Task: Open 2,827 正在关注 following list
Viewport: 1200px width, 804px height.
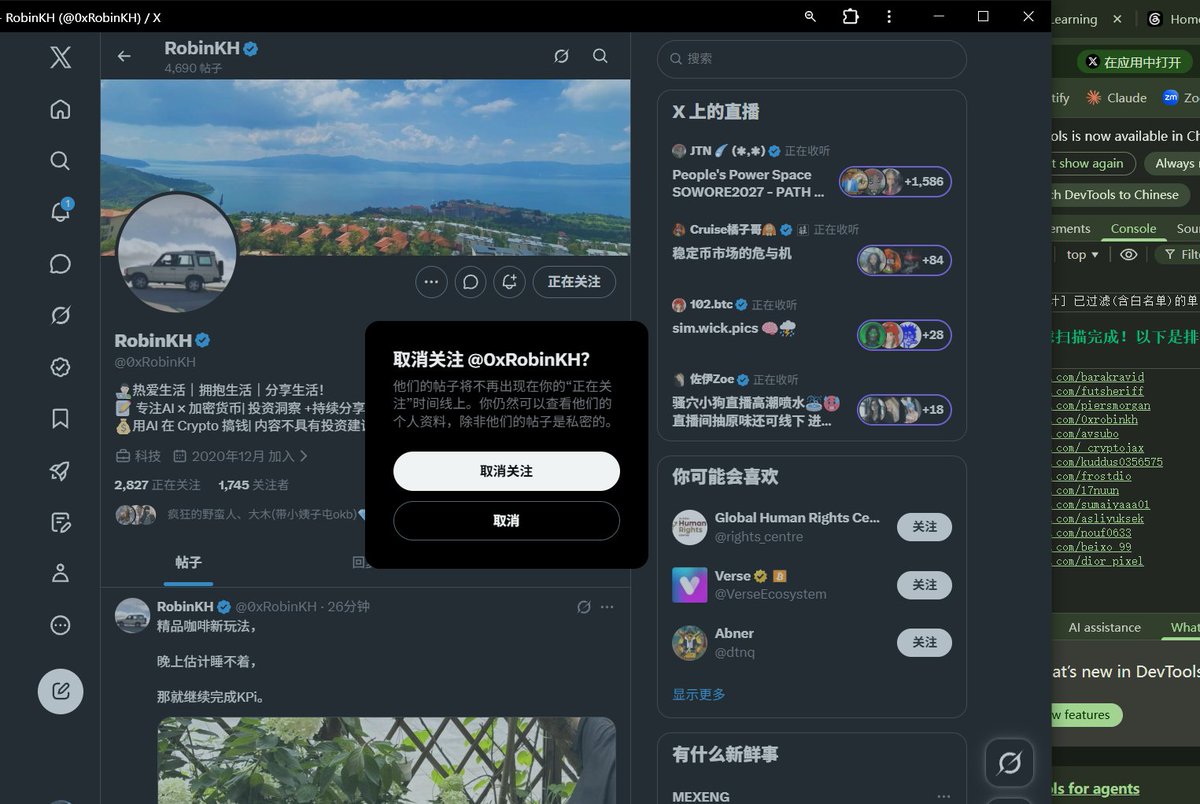Action: click(x=157, y=485)
